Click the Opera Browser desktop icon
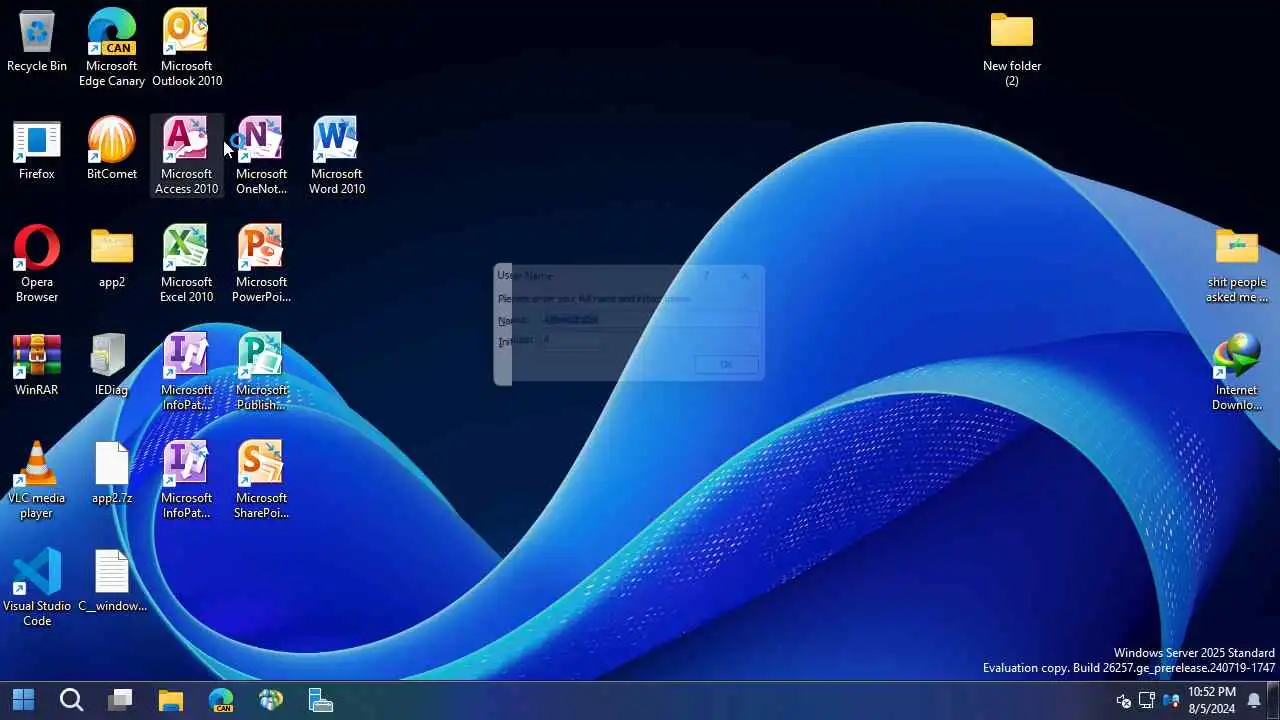This screenshot has width=1280, height=720. pyautogui.click(x=37, y=264)
